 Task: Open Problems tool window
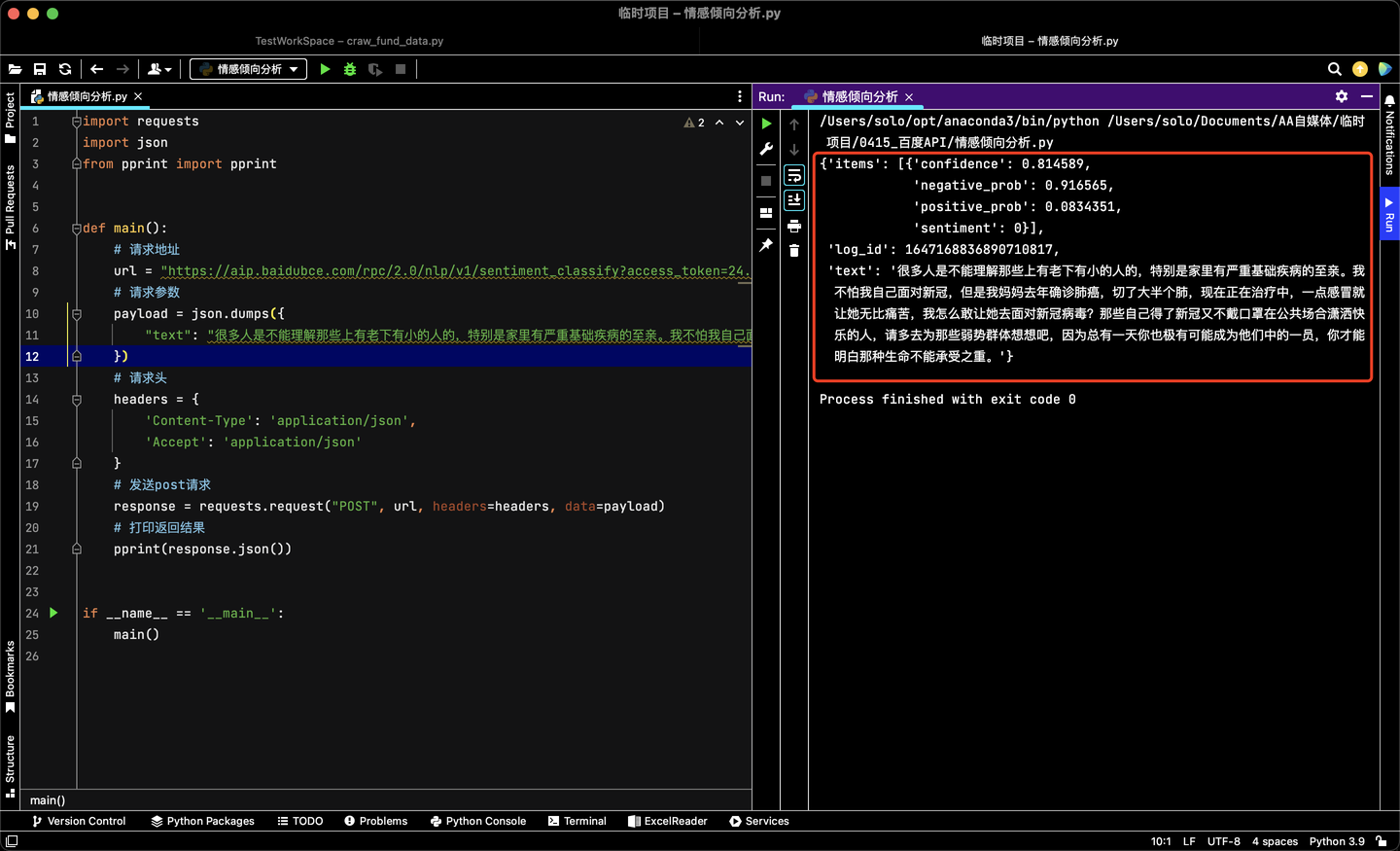coord(375,821)
